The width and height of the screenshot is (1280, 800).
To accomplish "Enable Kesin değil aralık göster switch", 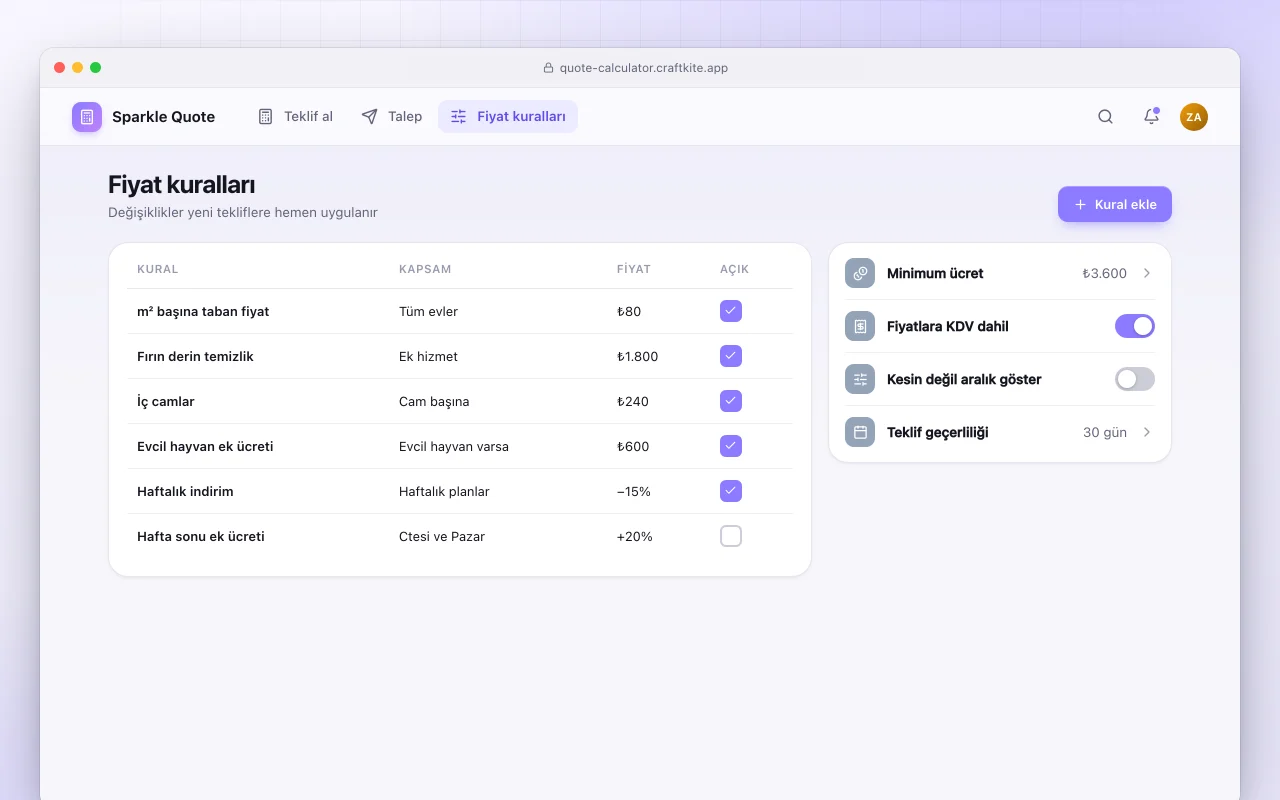I will point(1135,379).
